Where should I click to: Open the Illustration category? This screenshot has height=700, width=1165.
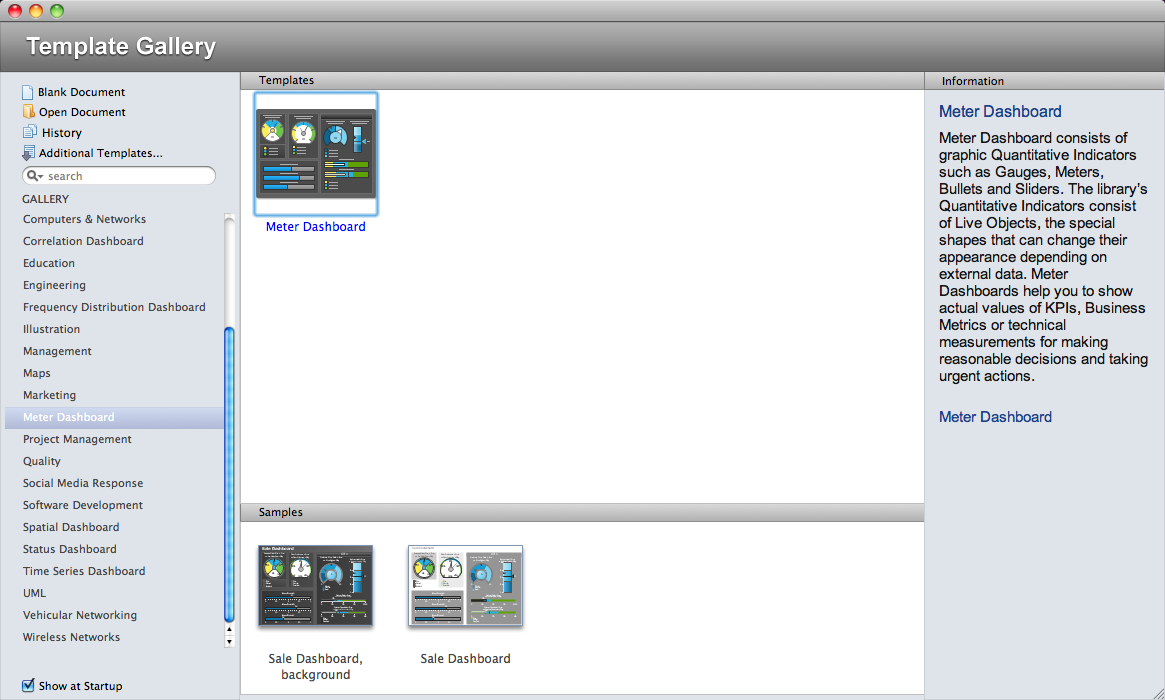[51, 329]
